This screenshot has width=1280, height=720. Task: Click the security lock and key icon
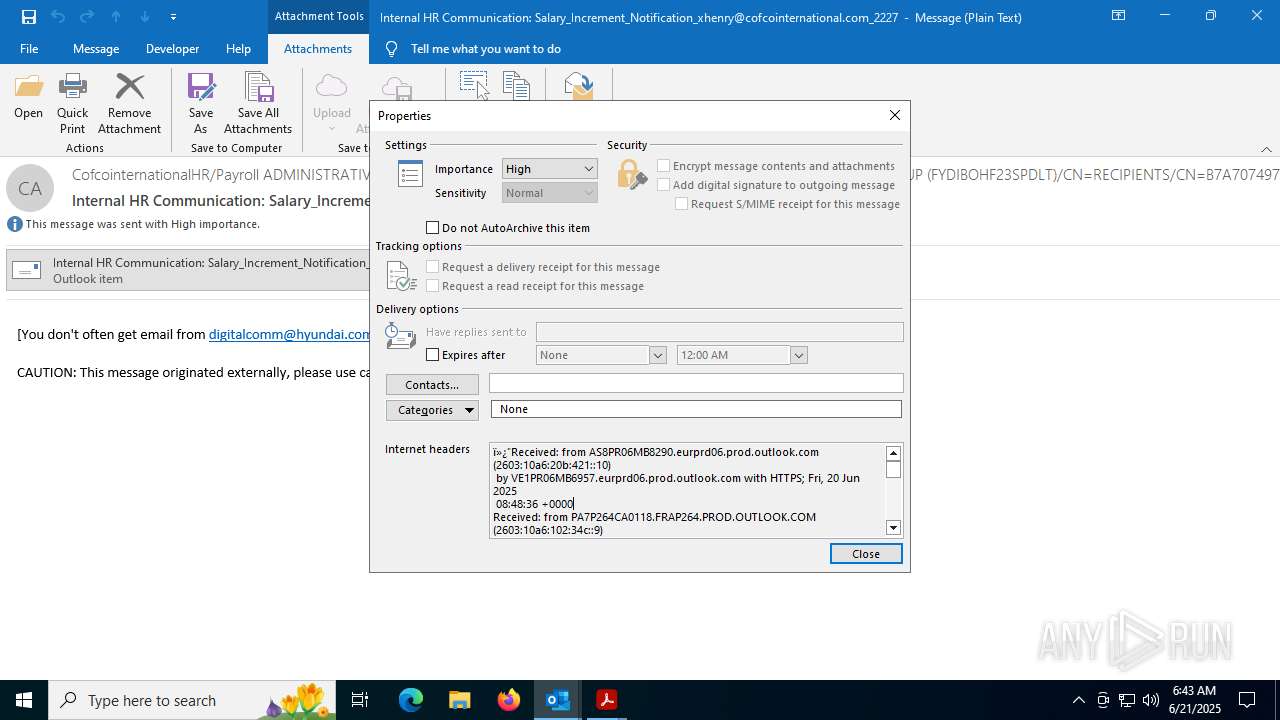pos(631,175)
